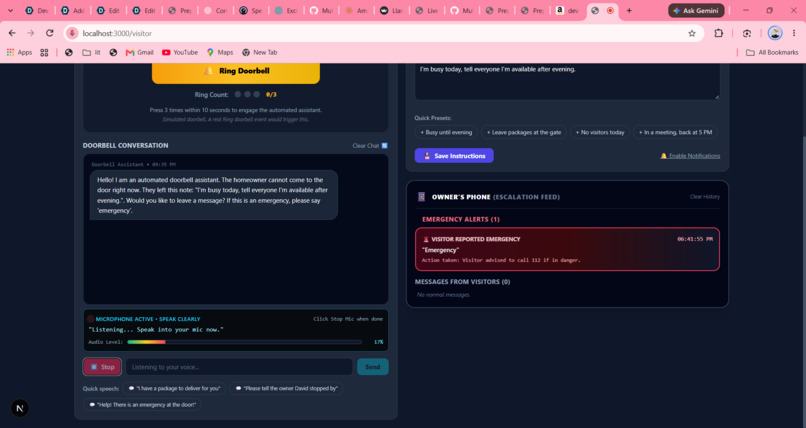The image size is (806, 428).
Task: Click the bell icon on Ring Doorbell button
Action: (209, 71)
